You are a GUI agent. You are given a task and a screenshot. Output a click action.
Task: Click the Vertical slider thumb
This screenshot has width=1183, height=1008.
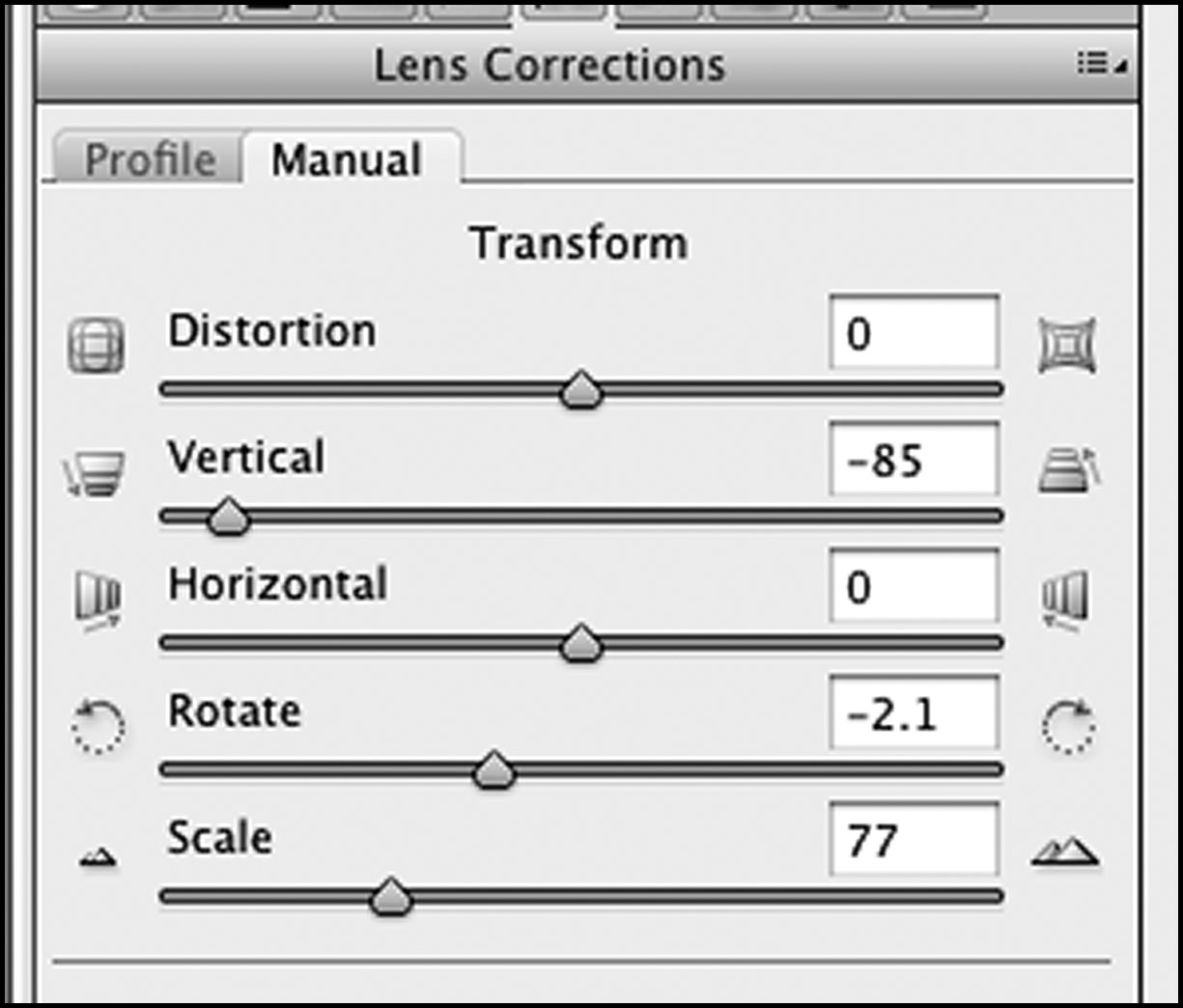point(229,517)
